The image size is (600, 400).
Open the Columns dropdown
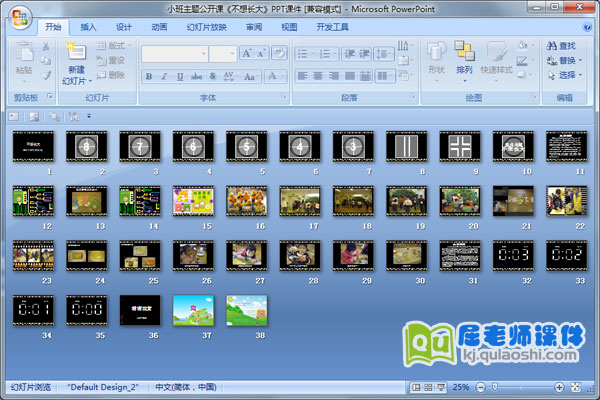[x=385, y=76]
